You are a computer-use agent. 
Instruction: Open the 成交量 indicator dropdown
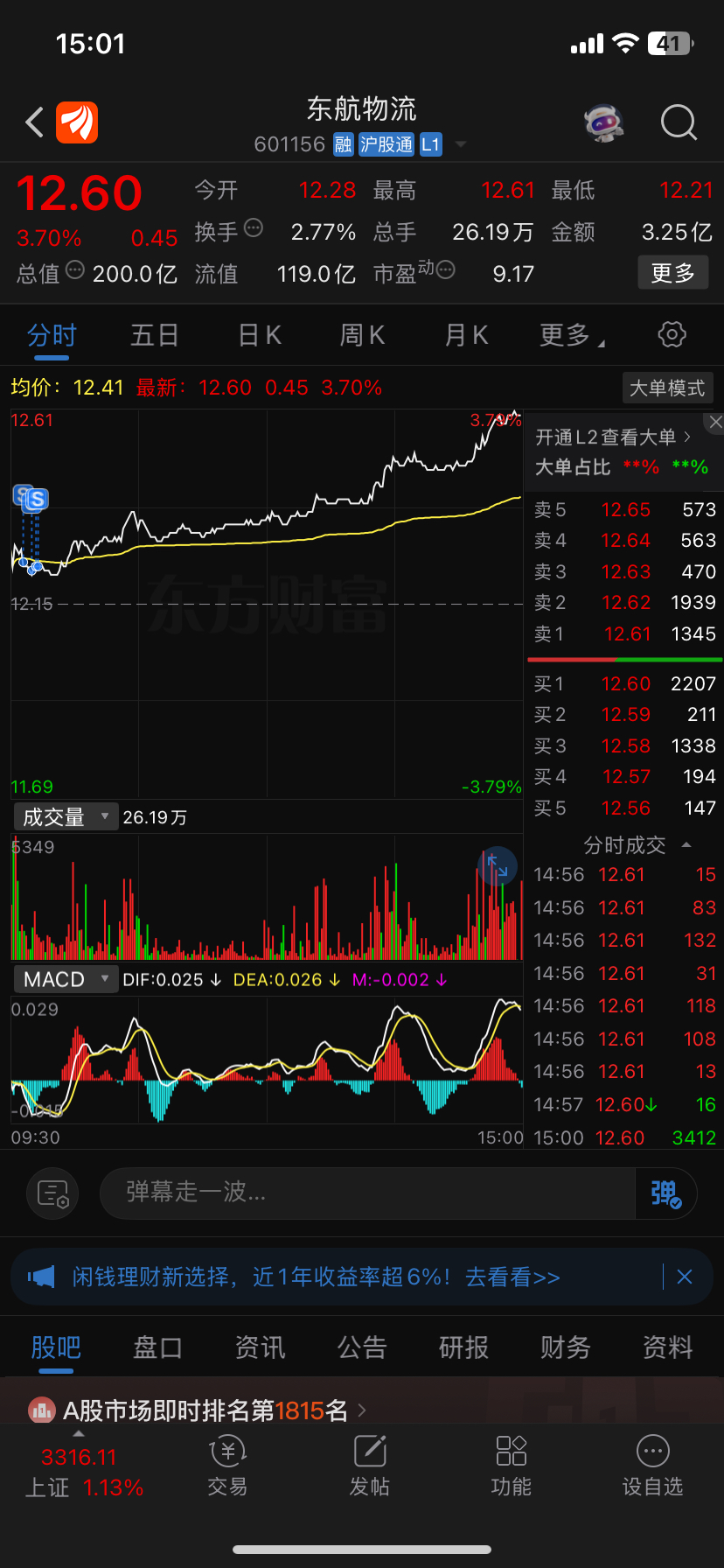click(66, 817)
